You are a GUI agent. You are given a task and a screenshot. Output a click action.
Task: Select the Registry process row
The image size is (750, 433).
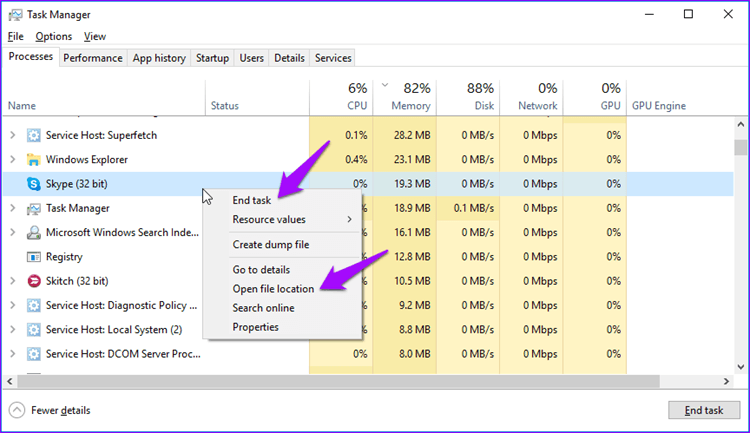point(368,257)
